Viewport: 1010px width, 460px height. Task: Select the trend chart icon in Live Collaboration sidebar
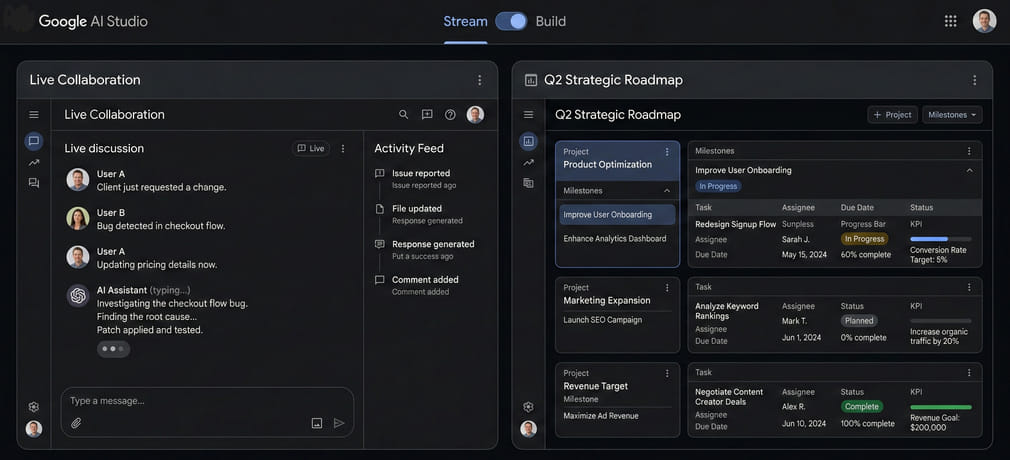[34, 162]
